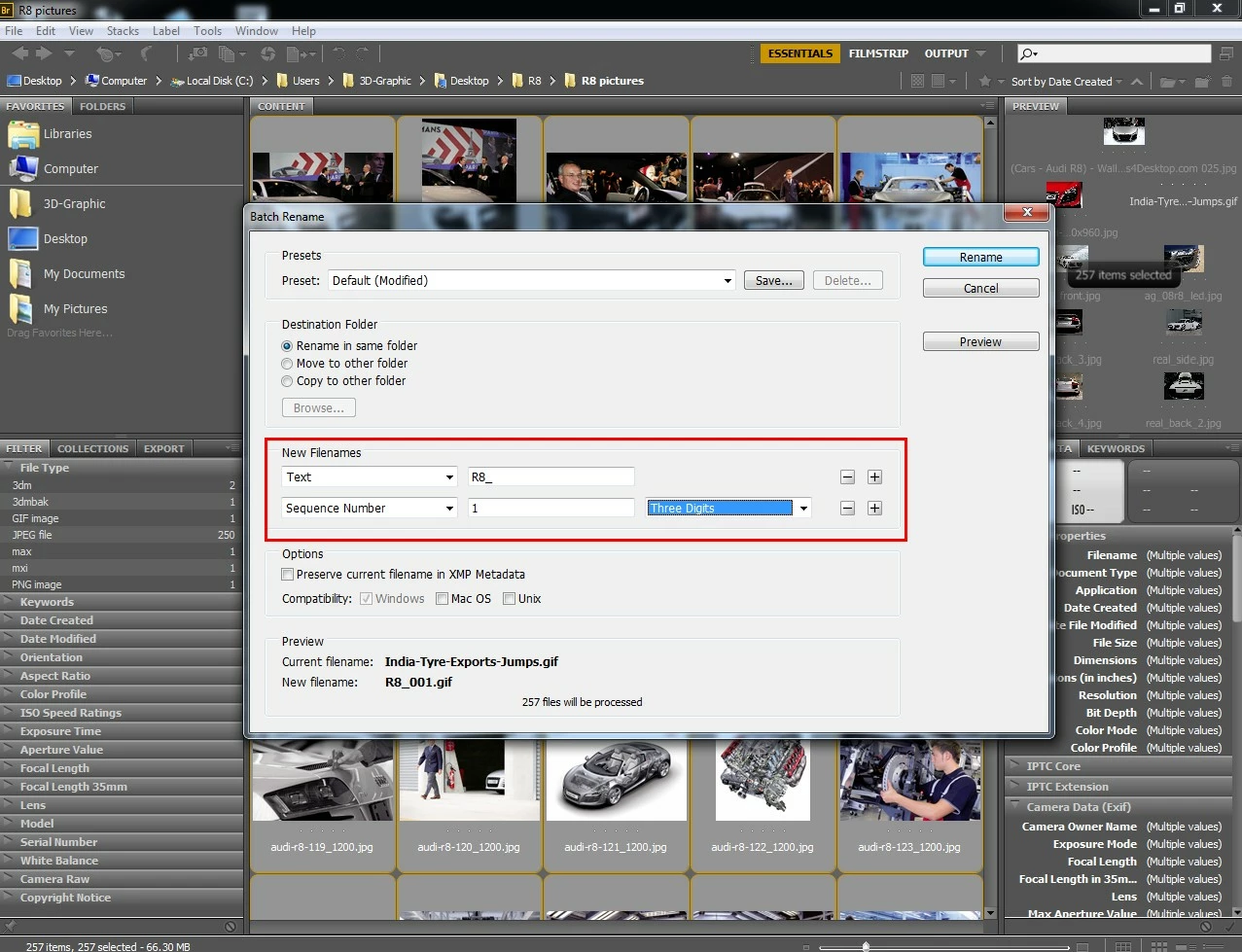The image size is (1242, 952).
Task: Select Move to other folder option
Action: [287, 364]
